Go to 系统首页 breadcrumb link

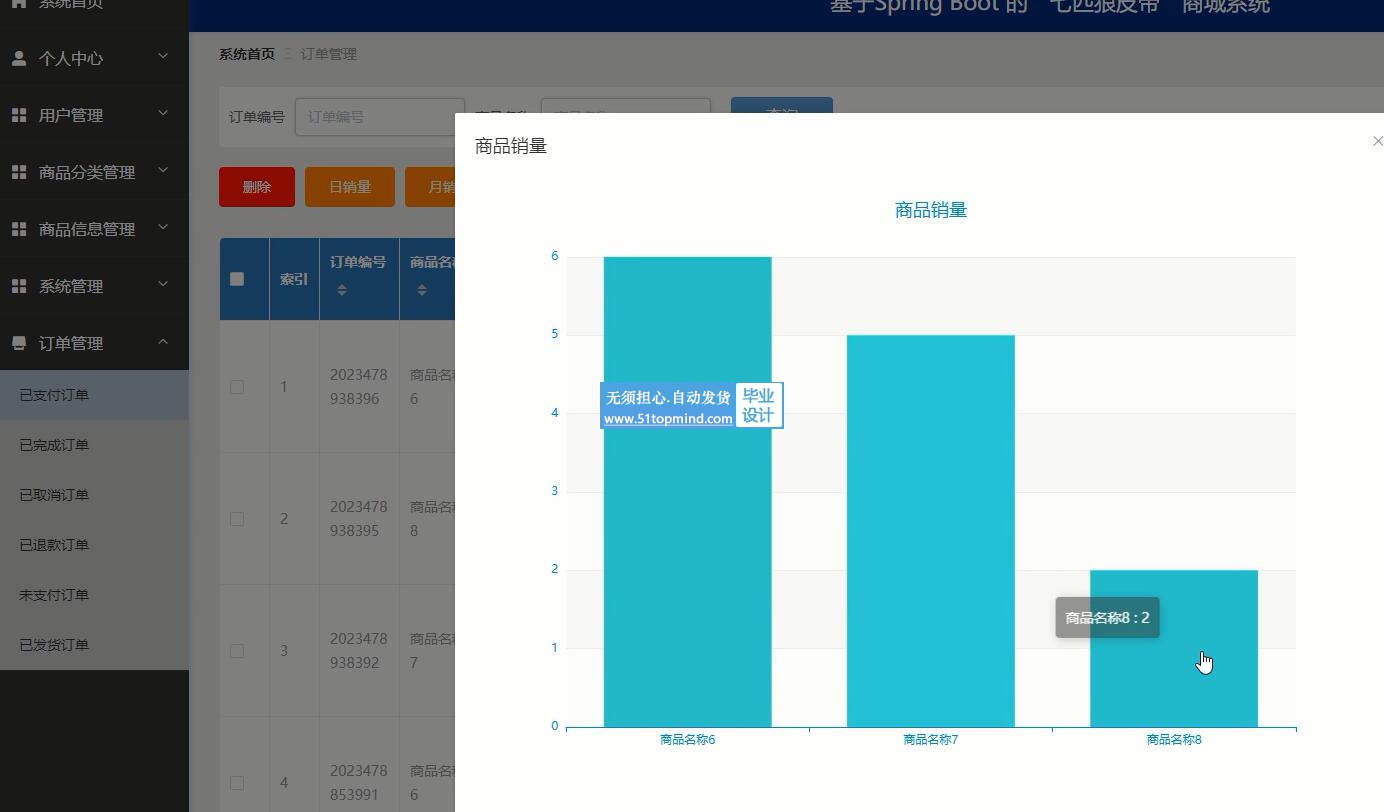pos(247,54)
